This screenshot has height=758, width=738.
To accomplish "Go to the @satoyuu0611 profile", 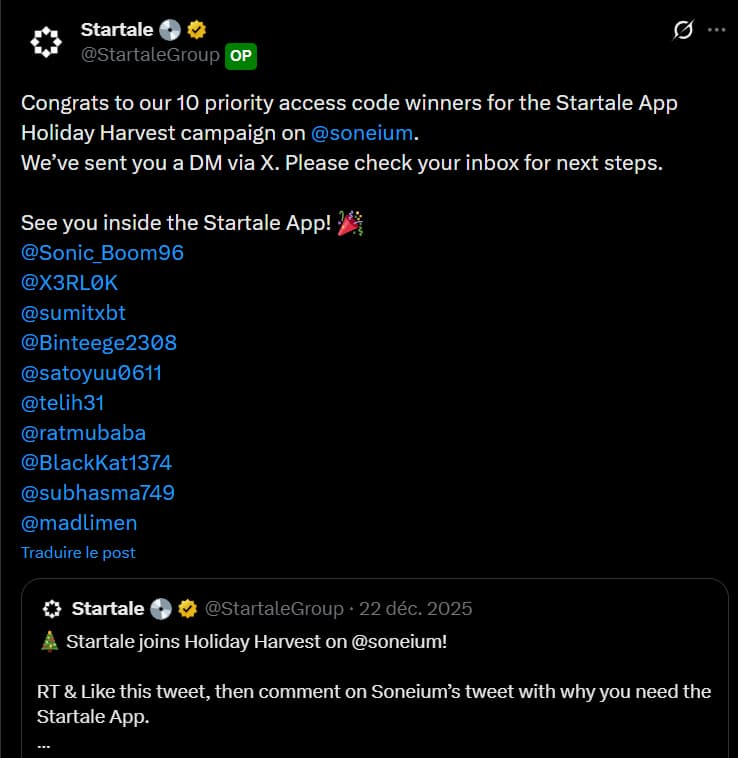I will tap(91, 373).
